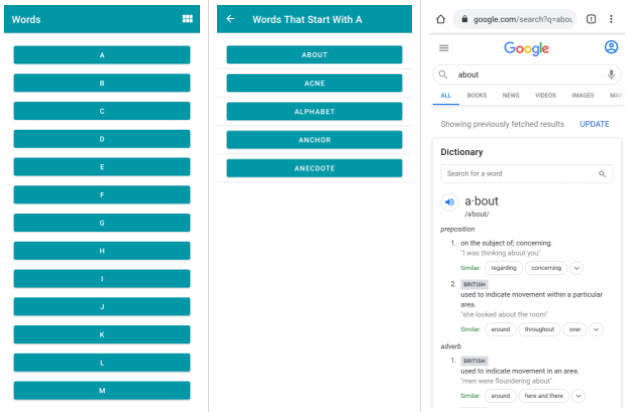Expand more synonyms after 'concerning'
Image resolution: width=631 pixels, height=412 pixels.
pos(577,268)
